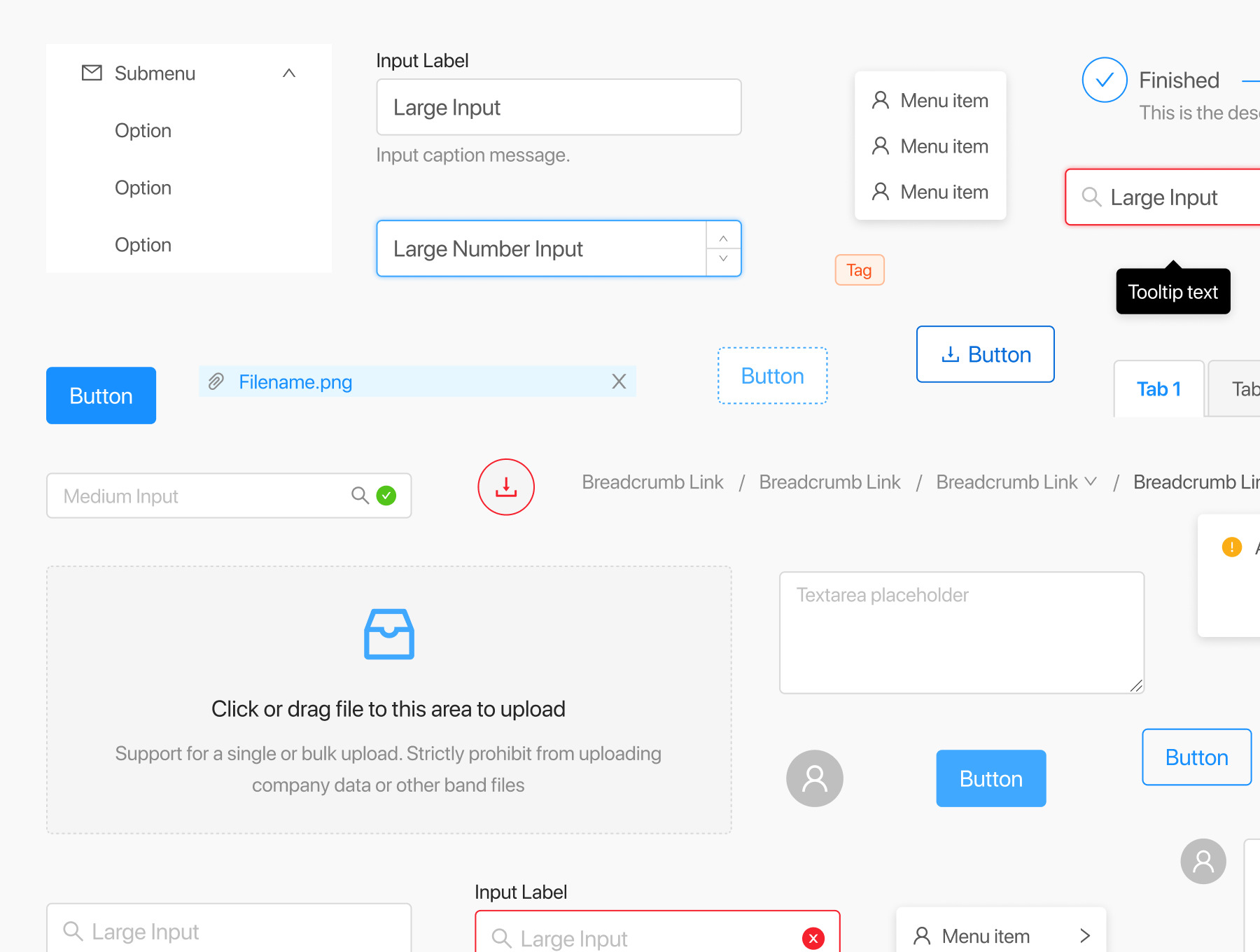This screenshot has height=952, width=1260.
Task: Collapse the Submenu using its chevron arrow
Action: (x=288, y=73)
